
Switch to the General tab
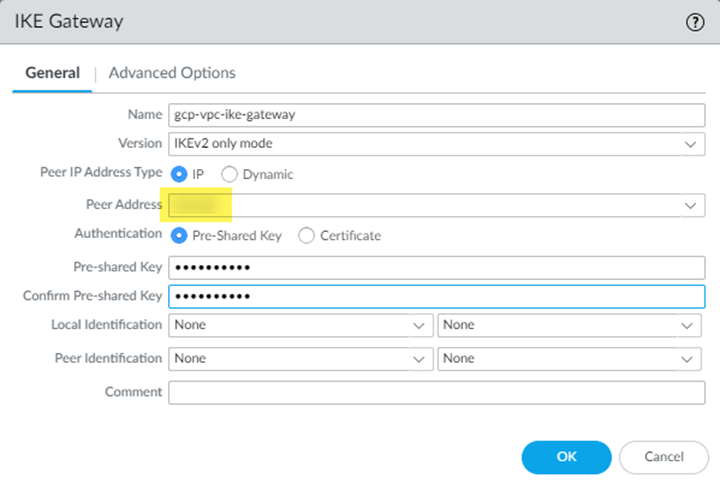[52, 73]
